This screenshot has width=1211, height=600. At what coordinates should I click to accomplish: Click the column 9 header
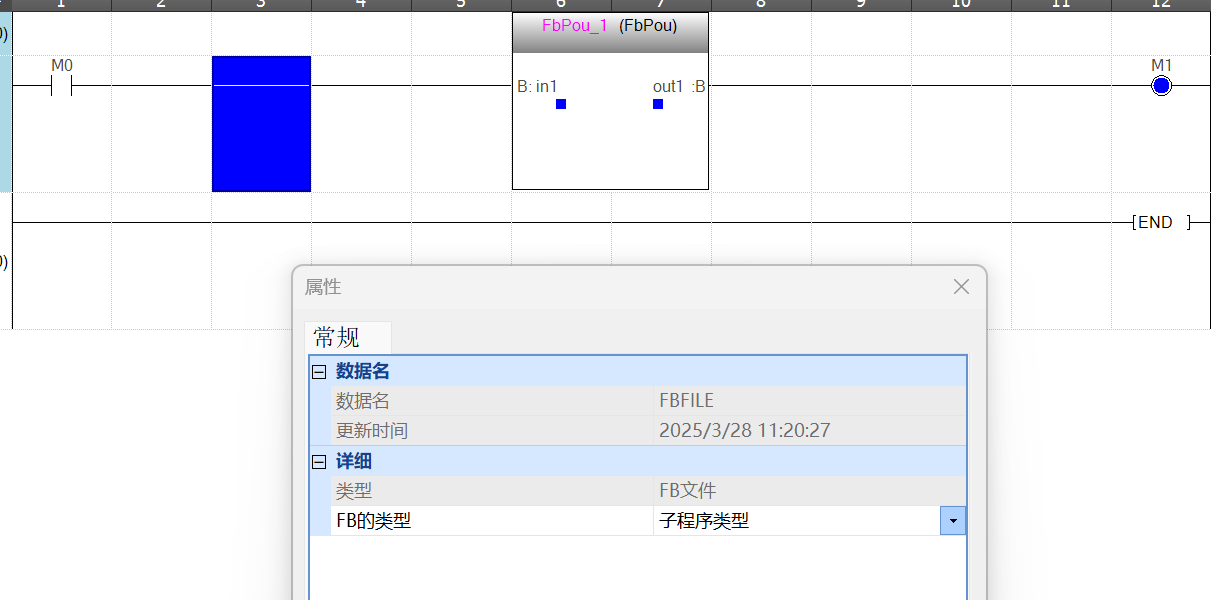click(860, 5)
